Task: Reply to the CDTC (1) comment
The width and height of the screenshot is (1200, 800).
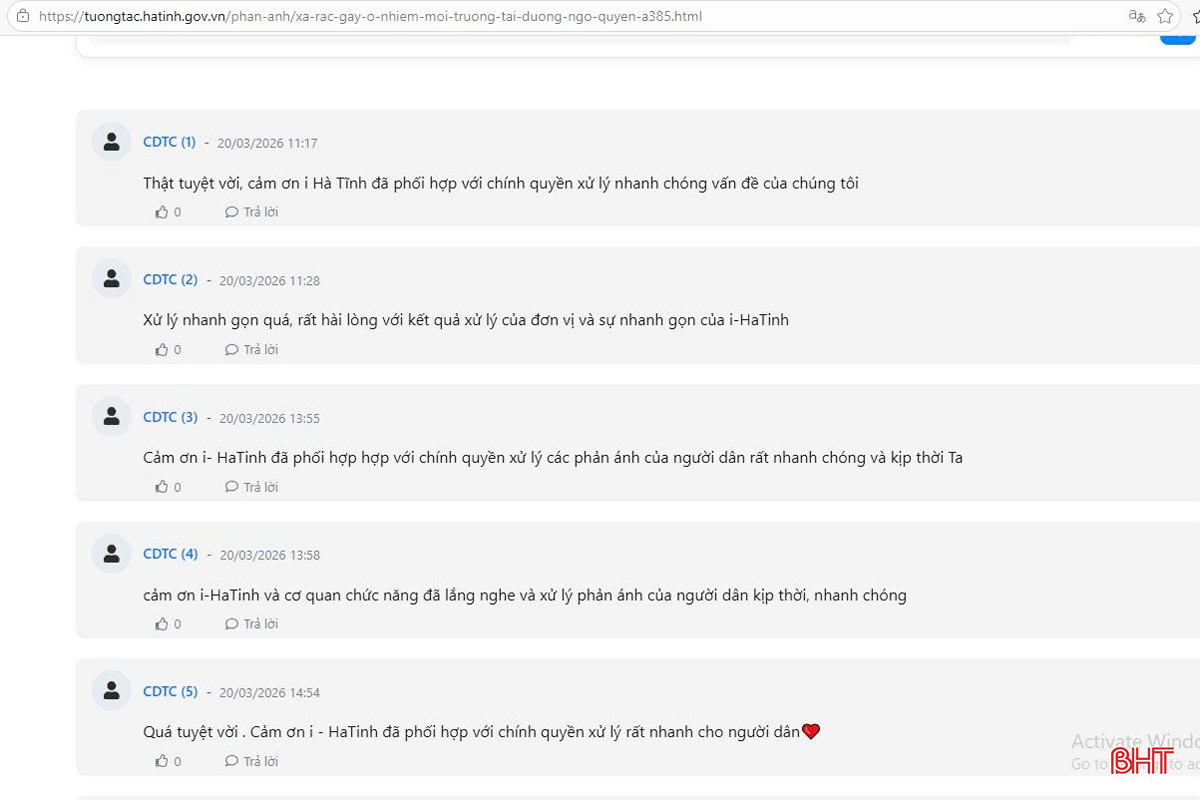Action: [252, 212]
